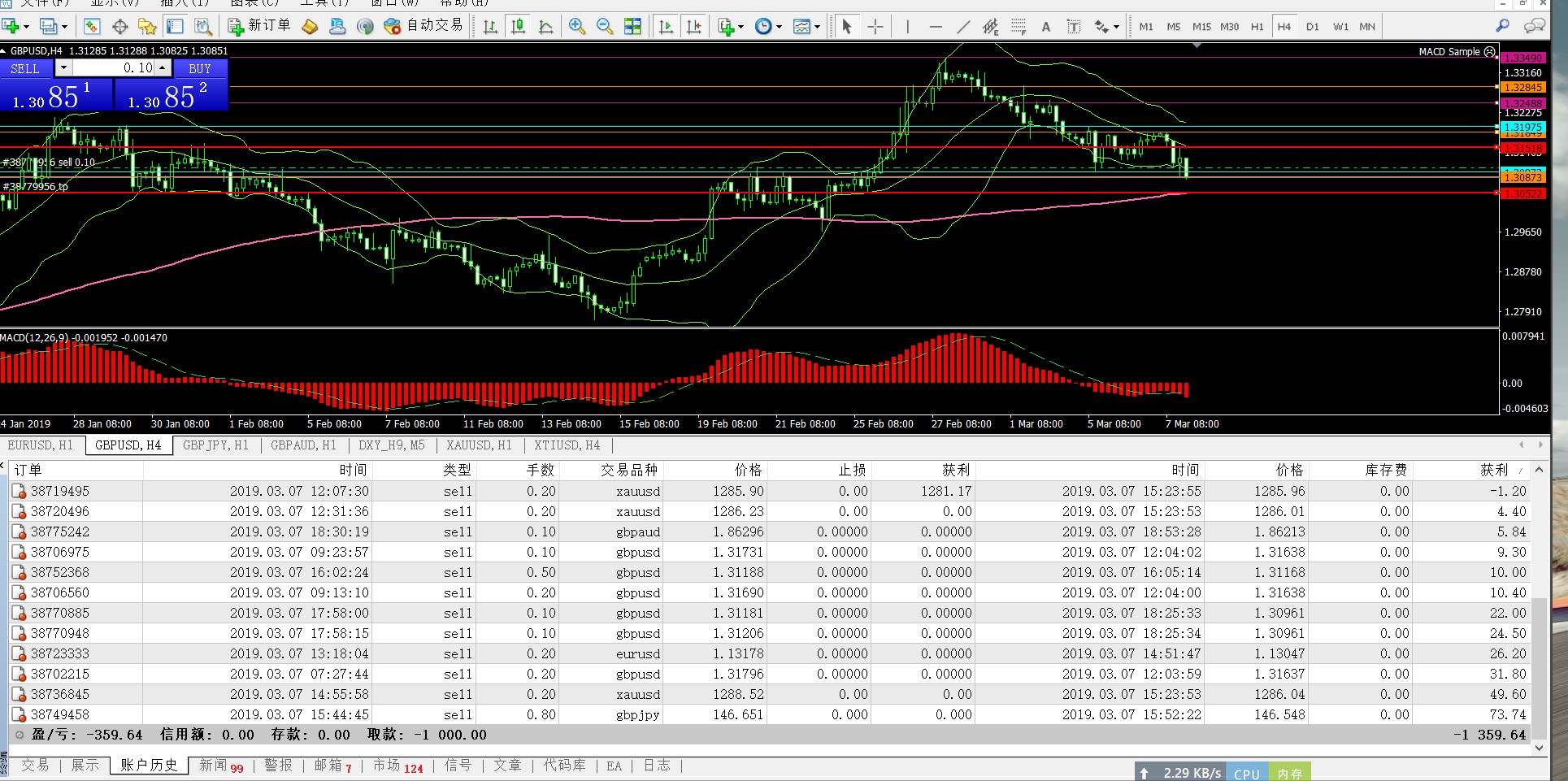Toggle chart auto scroll

pyautogui.click(x=666, y=27)
